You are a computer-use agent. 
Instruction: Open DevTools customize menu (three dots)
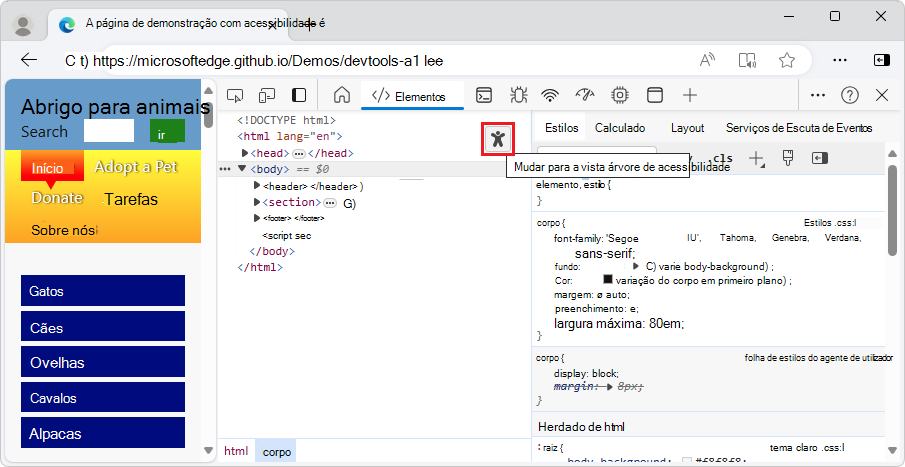point(818,95)
